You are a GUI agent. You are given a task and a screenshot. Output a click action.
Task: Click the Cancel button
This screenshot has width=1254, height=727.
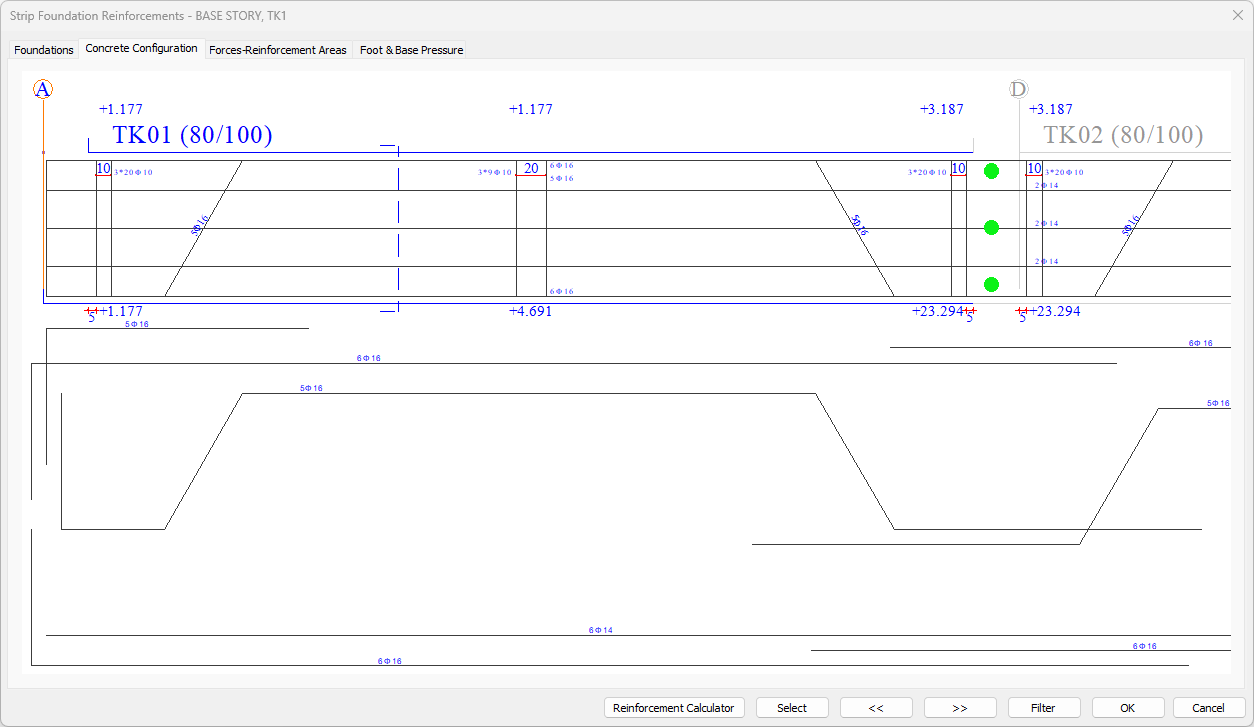point(1209,708)
